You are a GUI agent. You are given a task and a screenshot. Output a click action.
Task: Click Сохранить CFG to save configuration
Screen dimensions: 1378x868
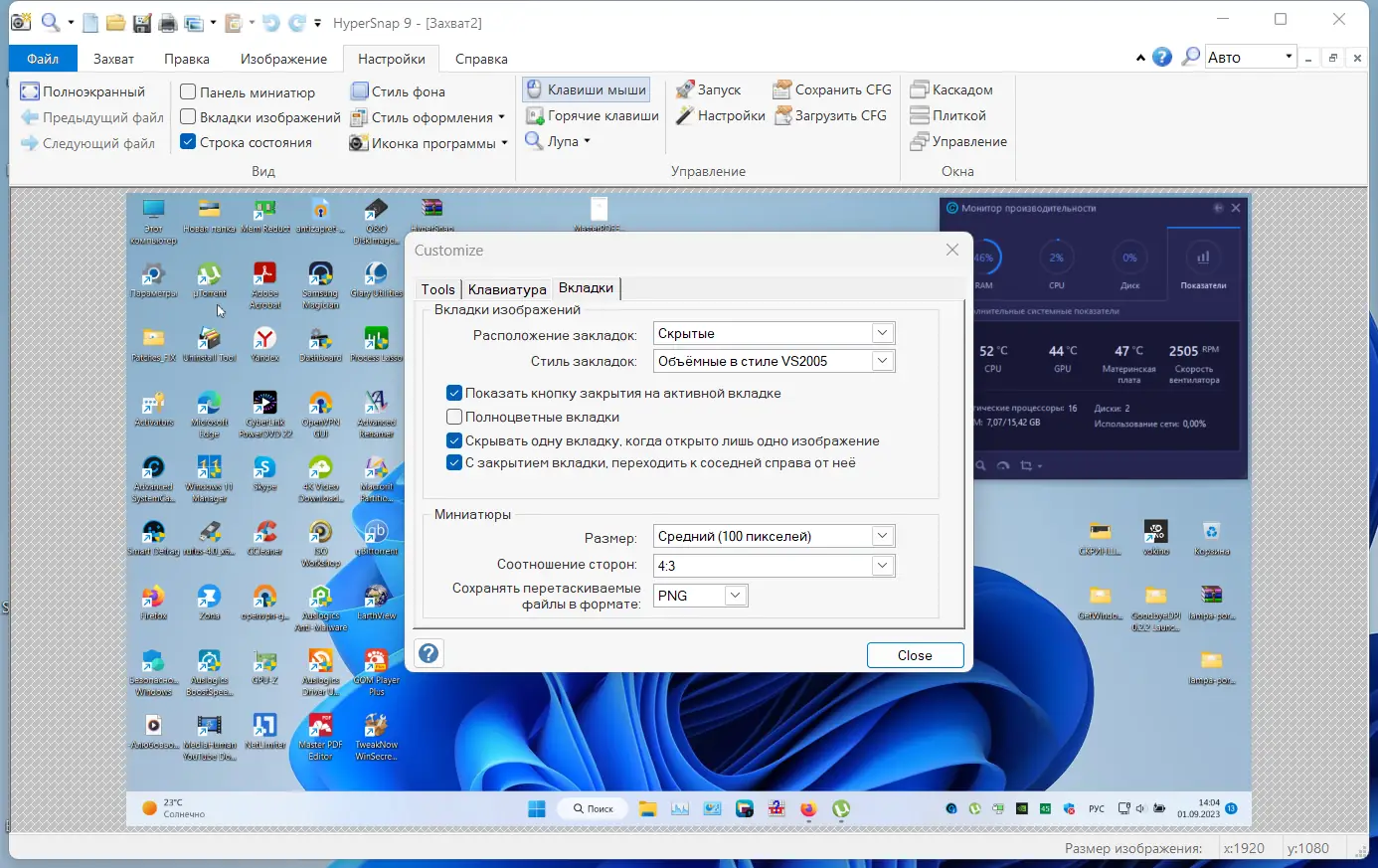click(832, 89)
